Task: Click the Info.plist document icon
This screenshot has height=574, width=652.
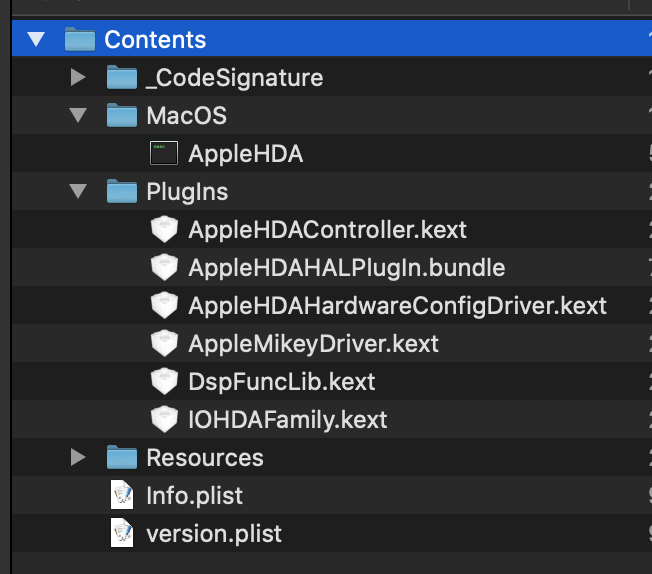Action: (x=122, y=496)
